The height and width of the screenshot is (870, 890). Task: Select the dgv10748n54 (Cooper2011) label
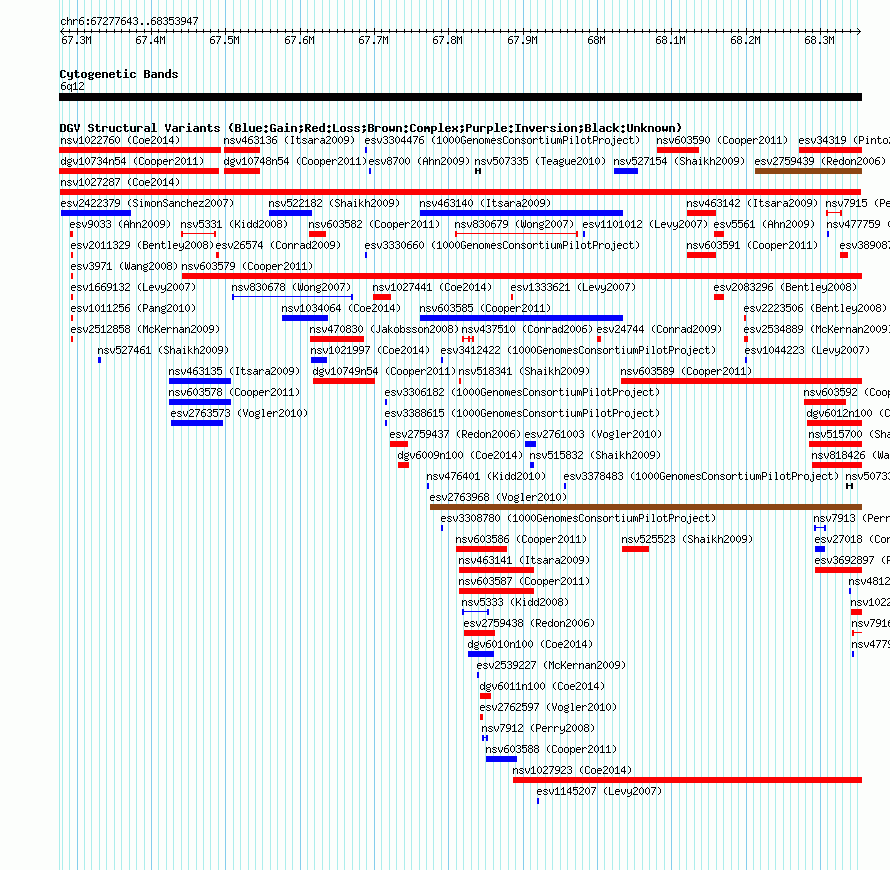click(x=295, y=161)
